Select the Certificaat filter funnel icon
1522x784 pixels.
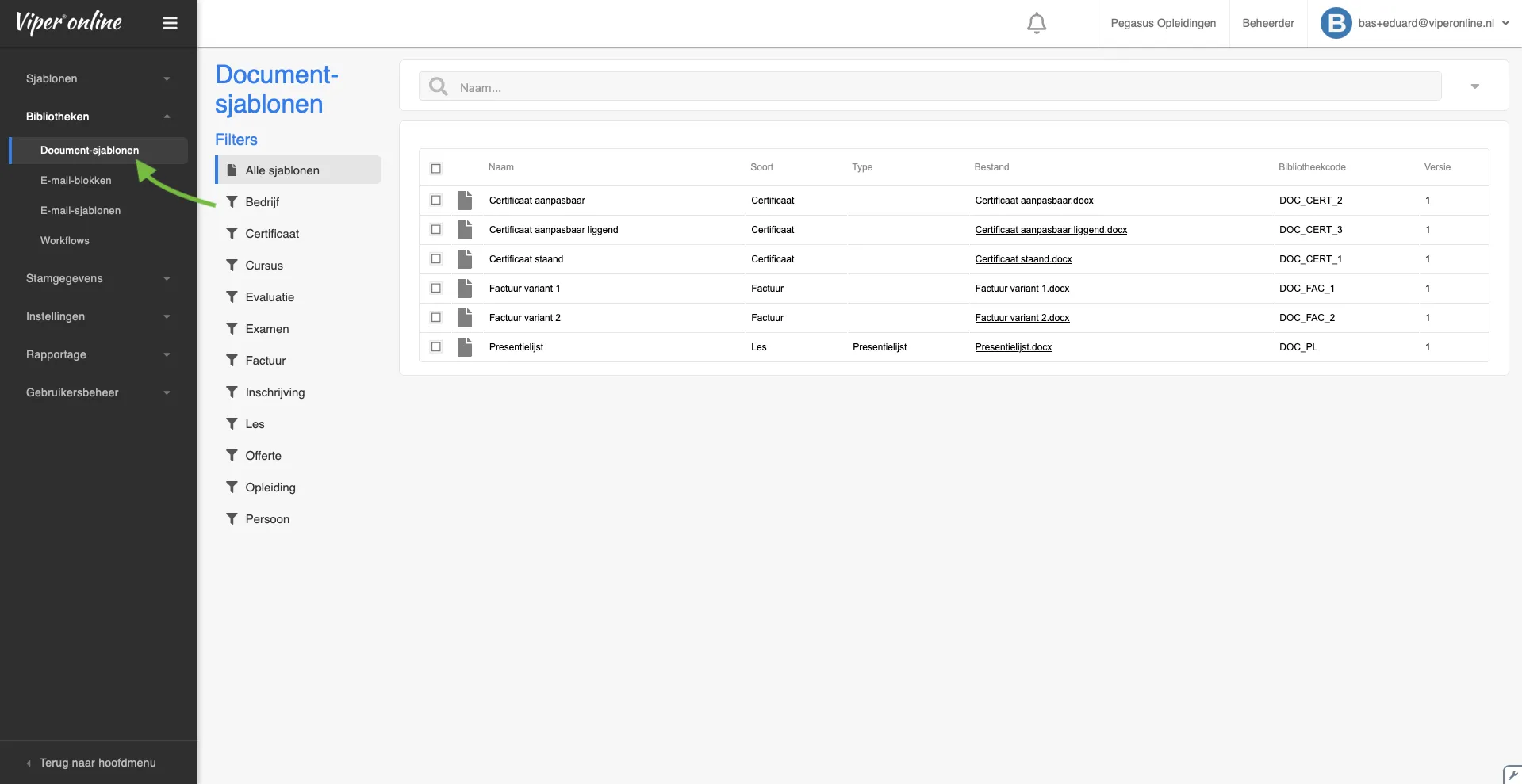(x=232, y=234)
